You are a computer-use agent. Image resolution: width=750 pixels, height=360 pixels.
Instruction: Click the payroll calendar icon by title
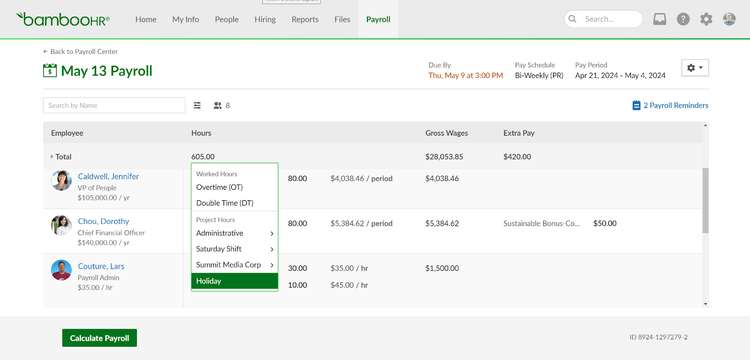pyautogui.click(x=50, y=71)
